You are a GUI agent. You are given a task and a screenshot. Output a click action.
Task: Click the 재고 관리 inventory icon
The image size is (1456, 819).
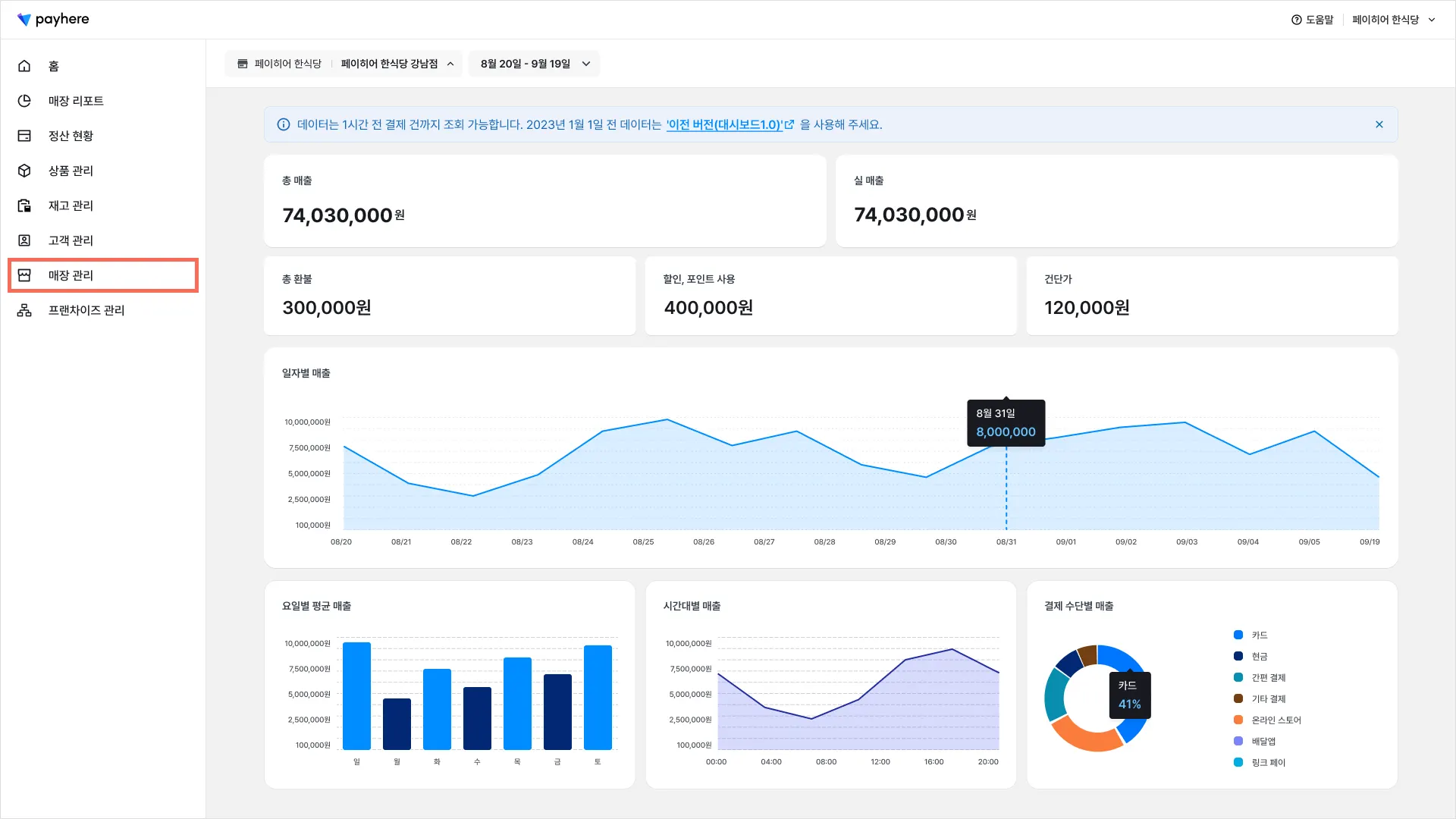click(24, 206)
